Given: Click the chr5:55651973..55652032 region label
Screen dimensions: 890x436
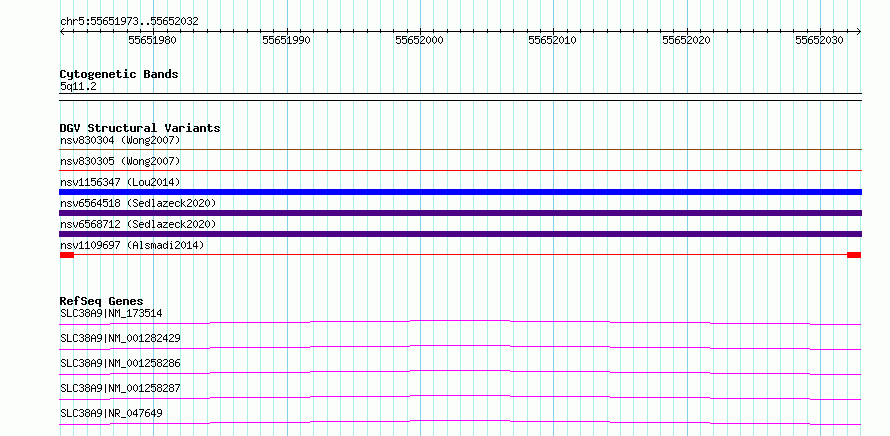Looking at the screenshot, I should 129,21.
